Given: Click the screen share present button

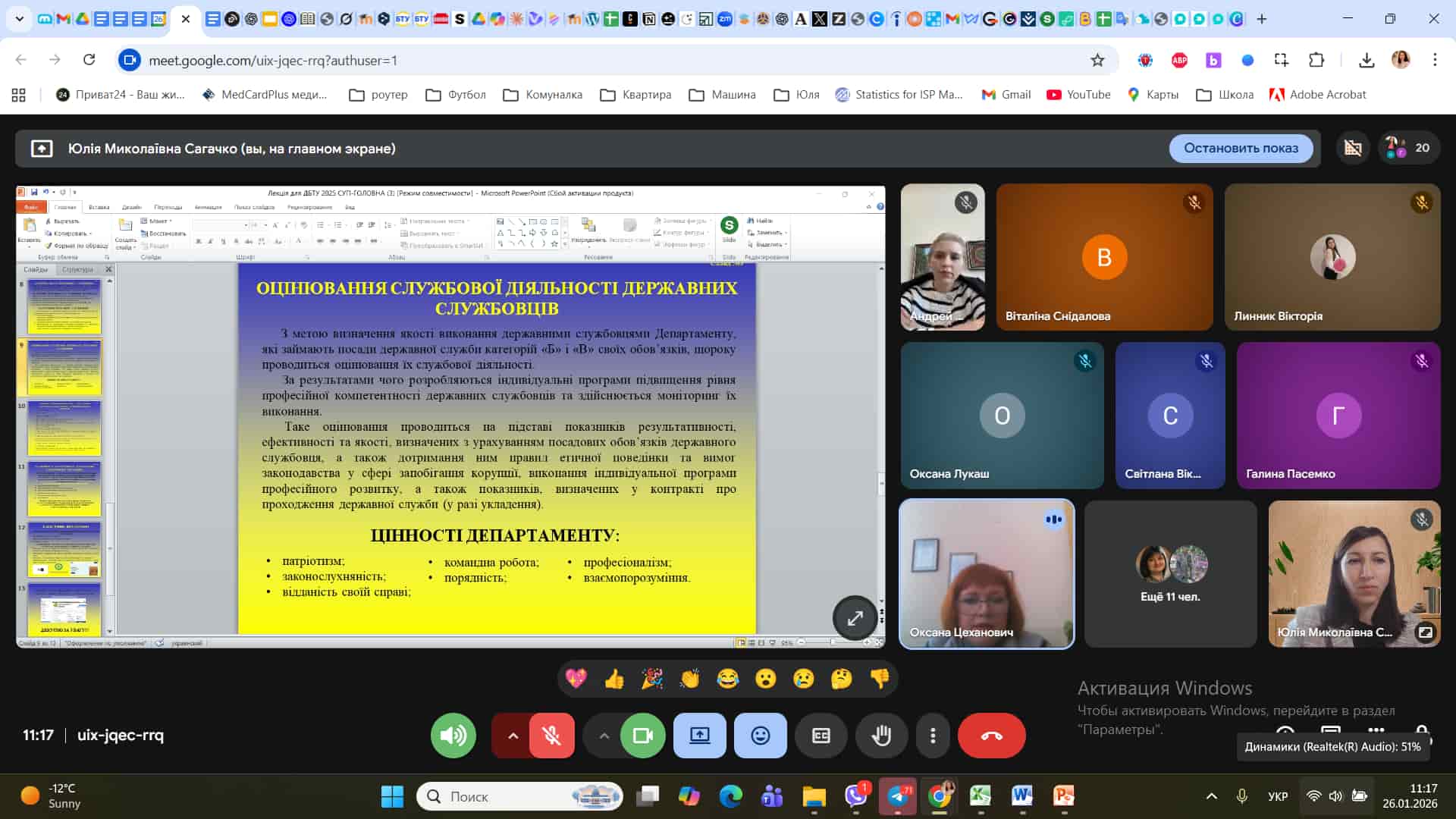Looking at the screenshot, I should [699, 736].
